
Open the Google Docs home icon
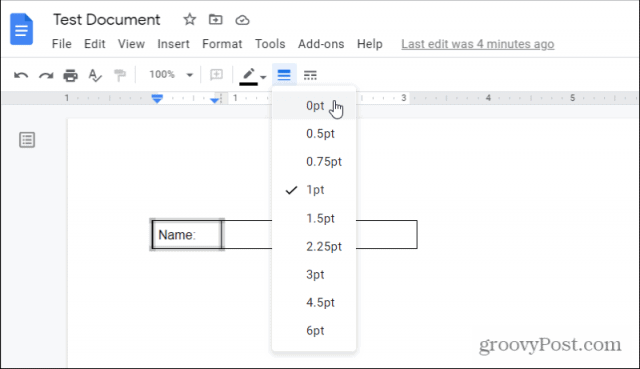(21, 29)
